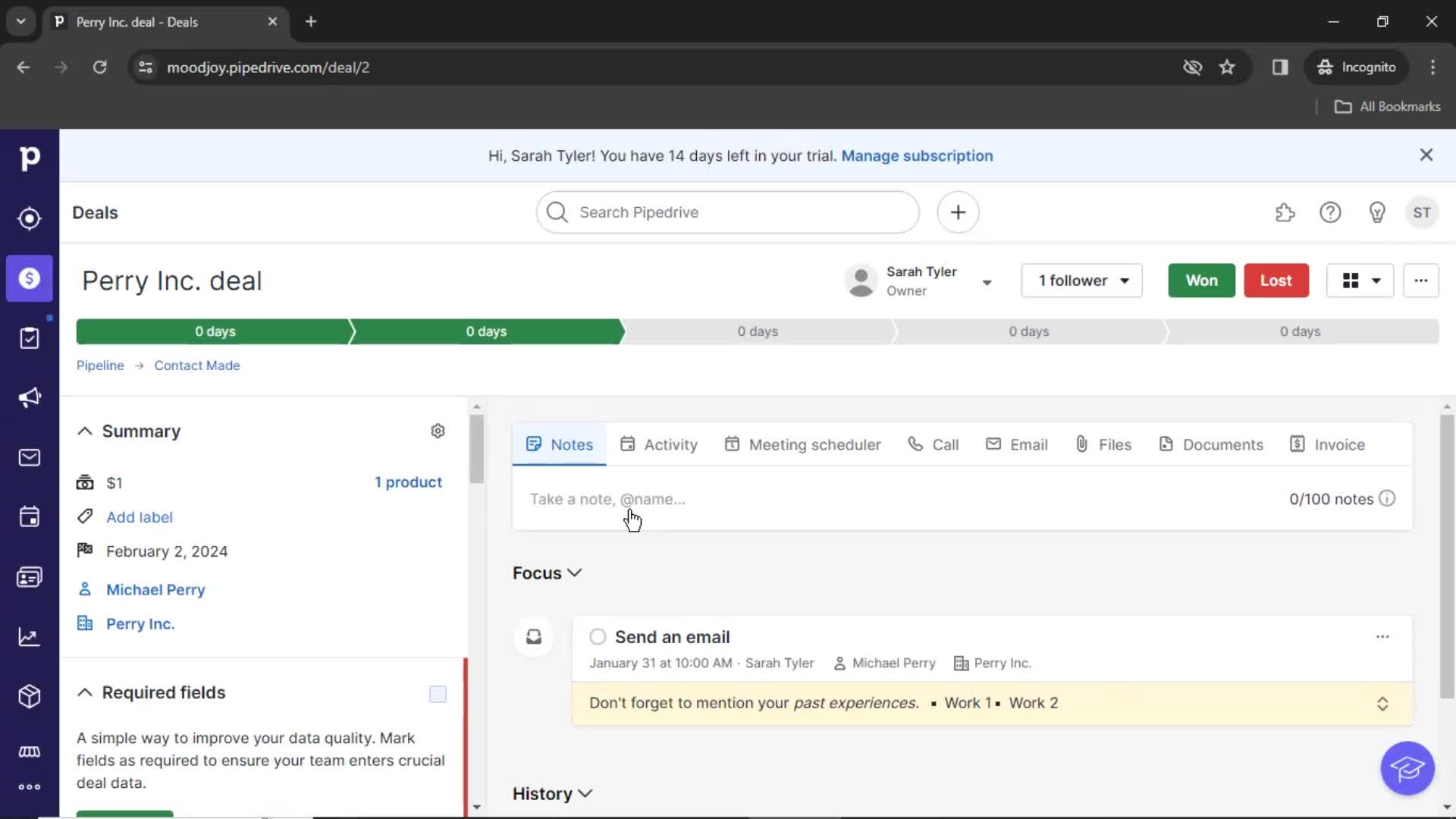Bookmark this page with the star icon

click(1227, 67)
